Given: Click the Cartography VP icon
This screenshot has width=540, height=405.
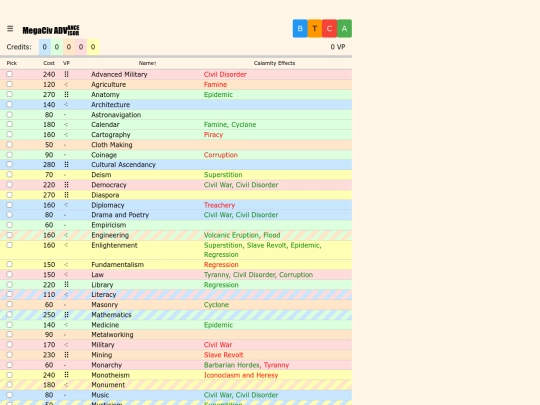Looking at the screenshot, I should pos(66,135).
